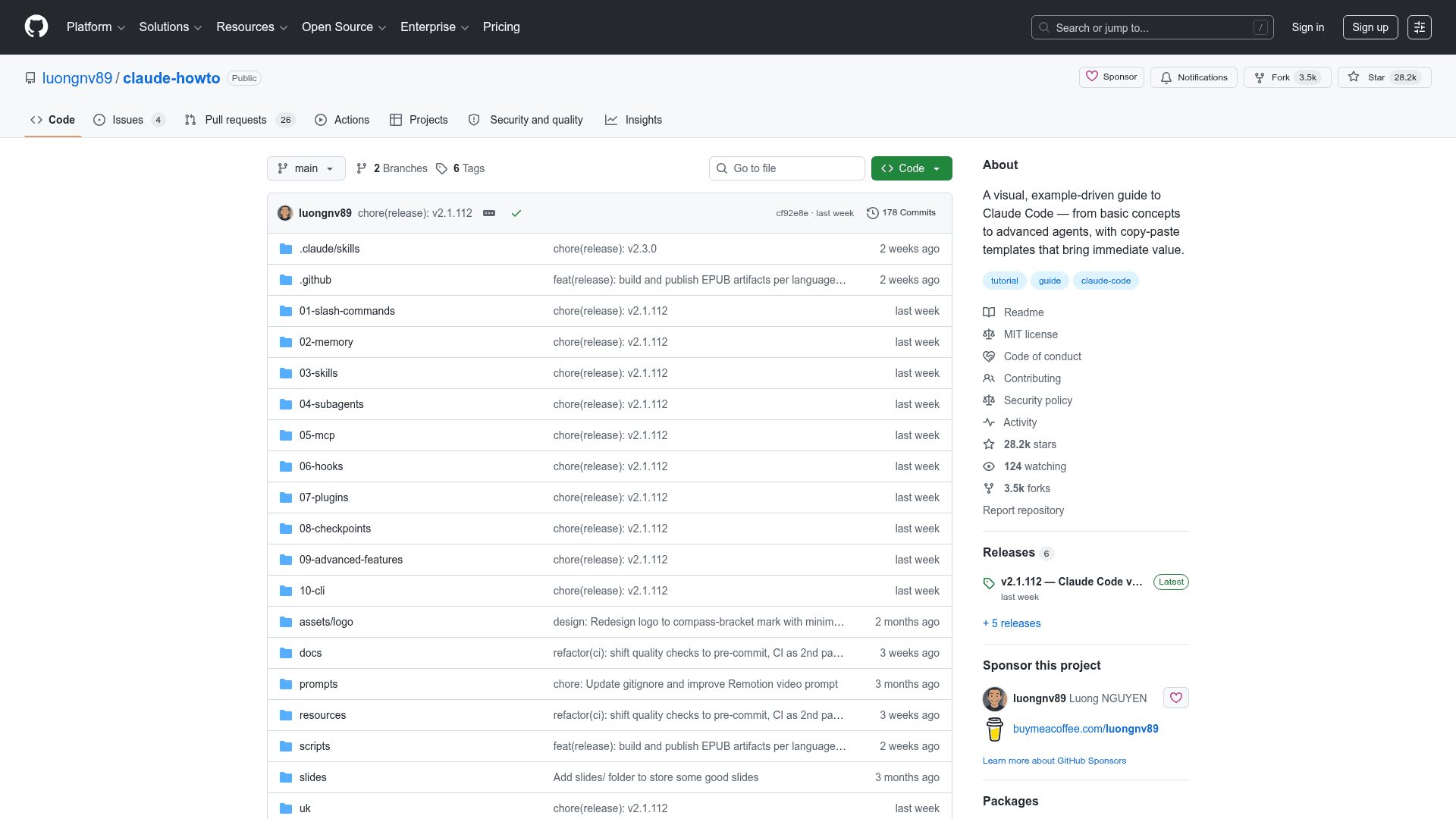Viewport: 1456px width, 819px height.
Task: Expand the green Code dropdown button
Action: coord(911,168)
